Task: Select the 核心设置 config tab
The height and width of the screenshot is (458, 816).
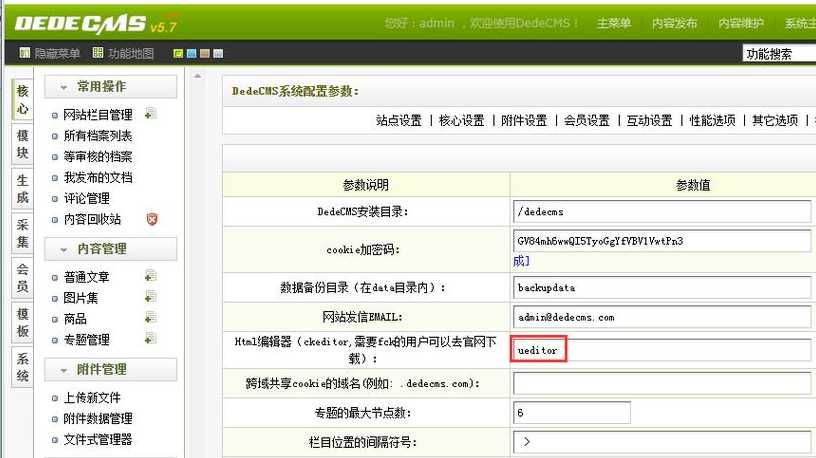Action: click(462, 120)
